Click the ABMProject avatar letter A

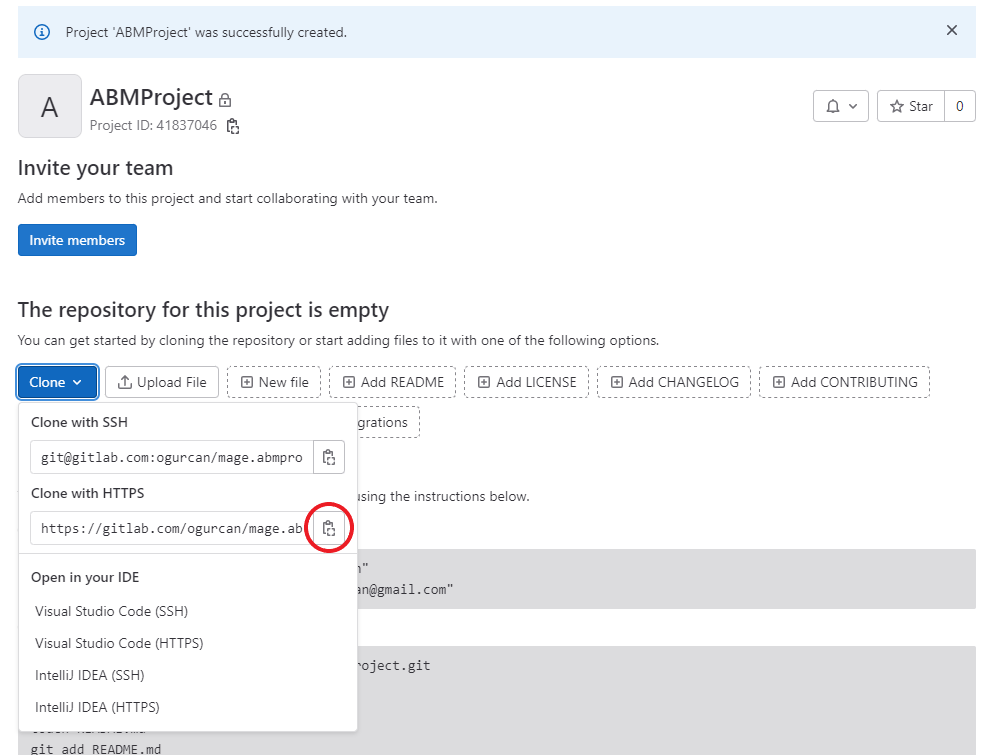(50, 106)
